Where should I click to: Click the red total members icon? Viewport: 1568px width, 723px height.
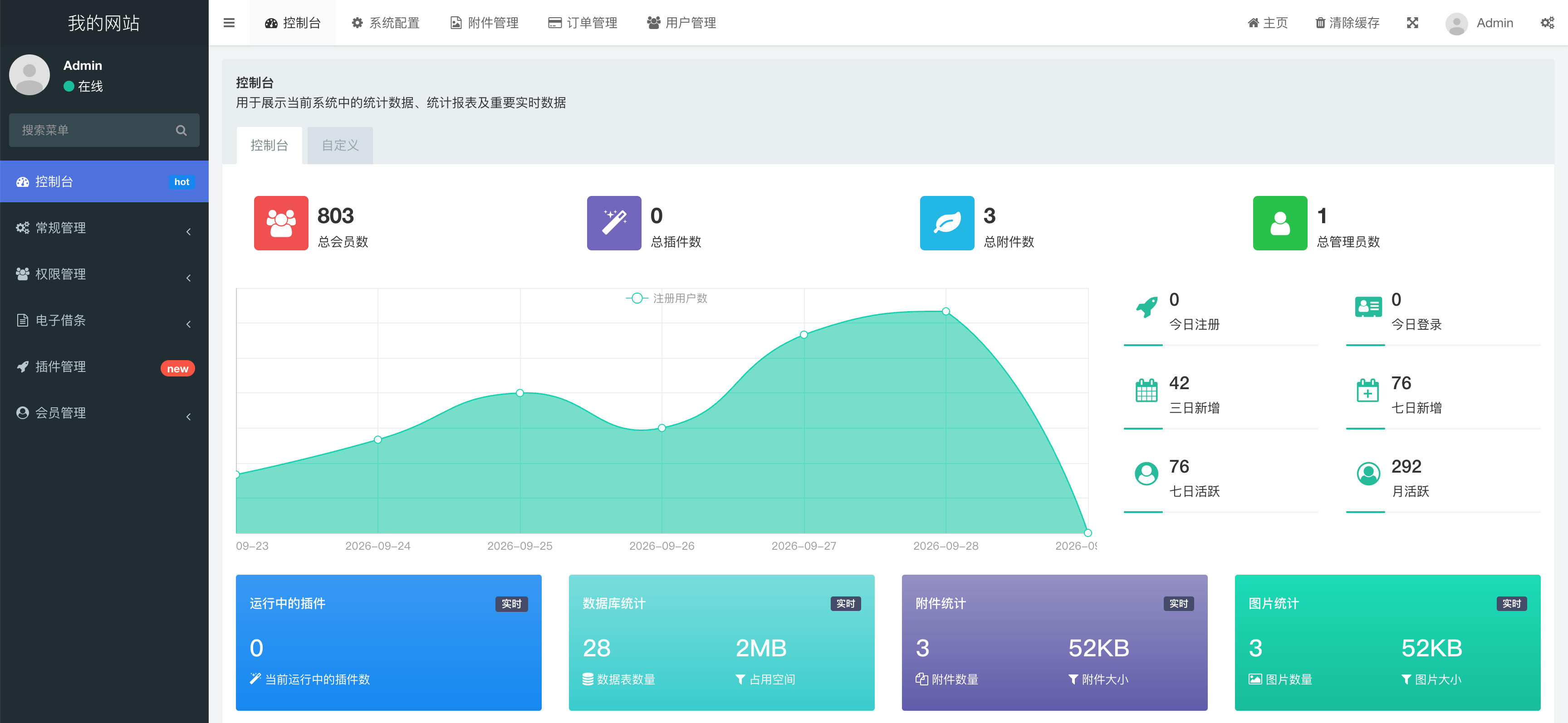pyautogui.click(x=281, y=223)
